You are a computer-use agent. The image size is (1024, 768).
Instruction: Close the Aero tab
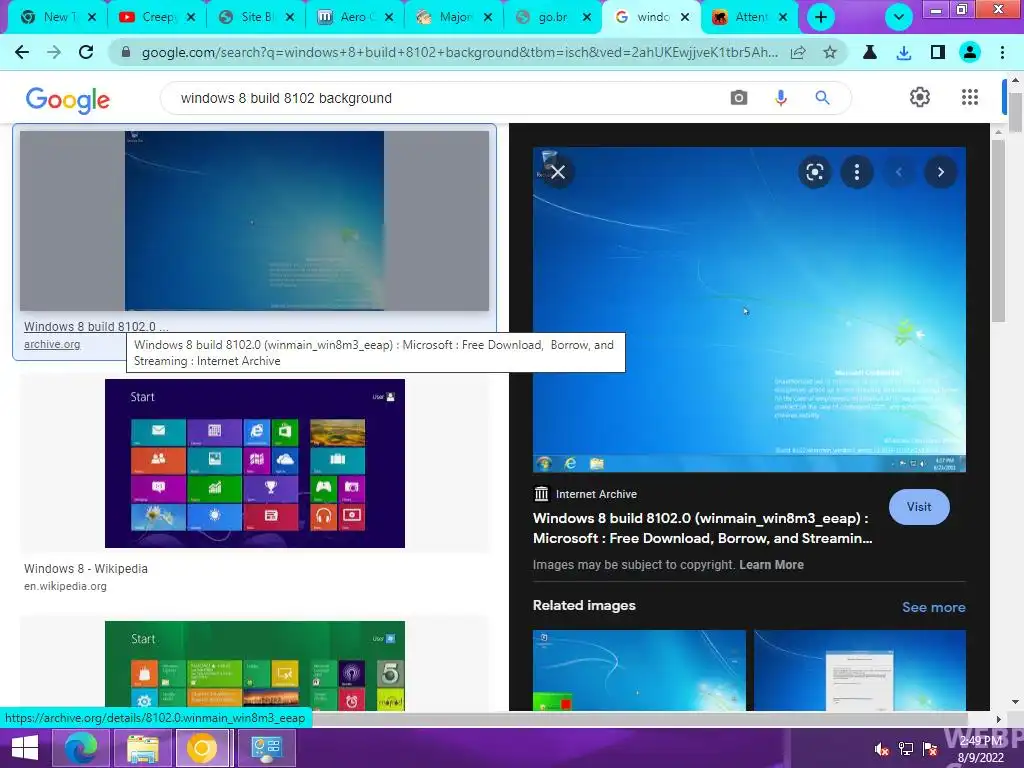(x=389, y=17)
